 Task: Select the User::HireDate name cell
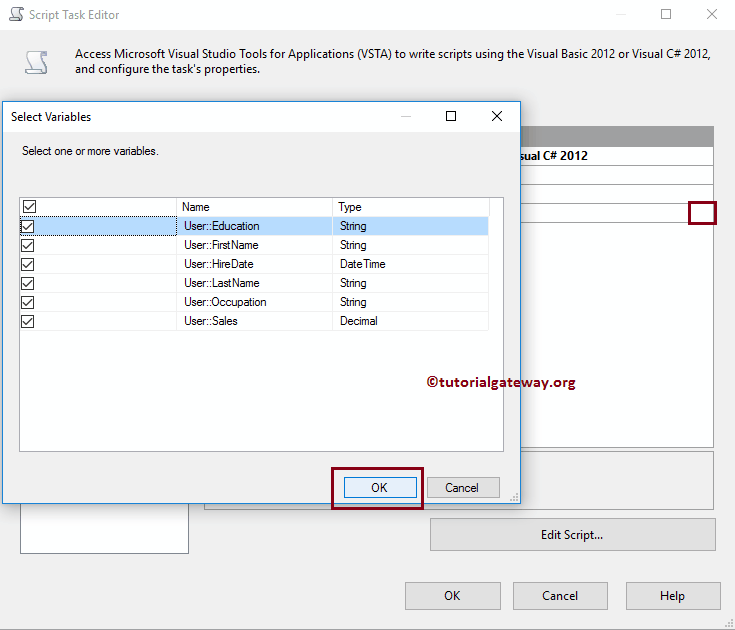coord(255,264)
